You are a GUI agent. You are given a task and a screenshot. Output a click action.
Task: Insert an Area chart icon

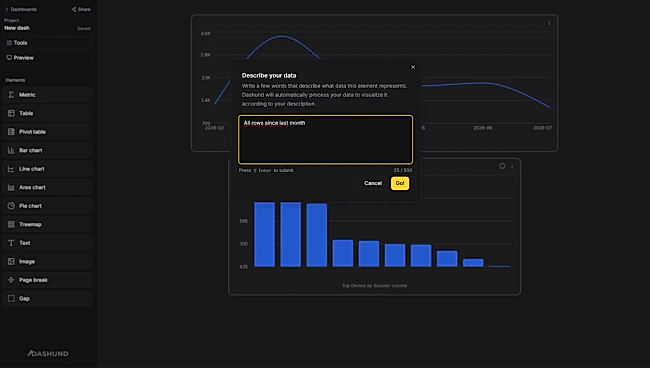pyautogui.click(x=11, y=187)
